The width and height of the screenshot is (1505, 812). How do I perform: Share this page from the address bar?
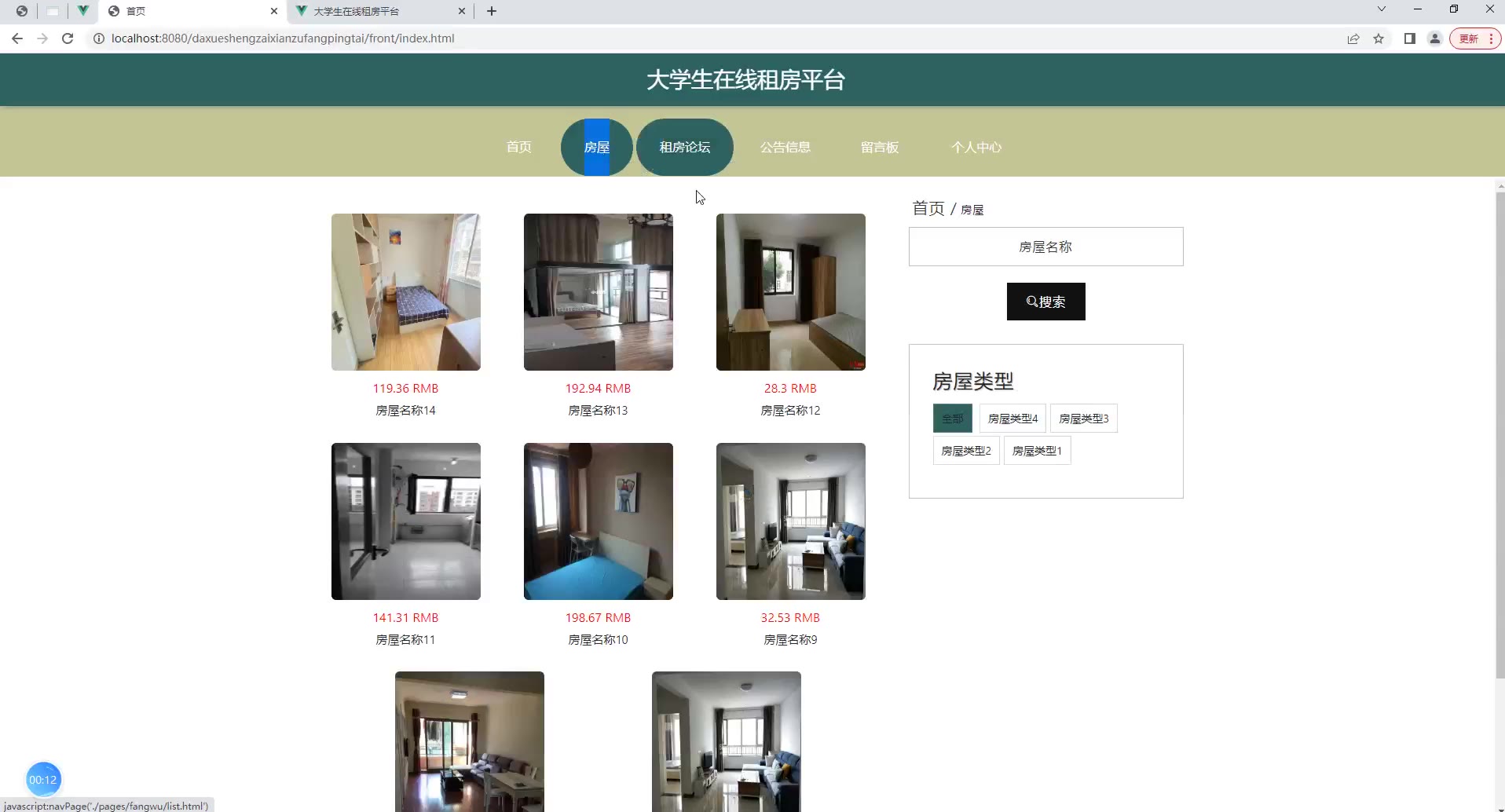[1353, 38]
